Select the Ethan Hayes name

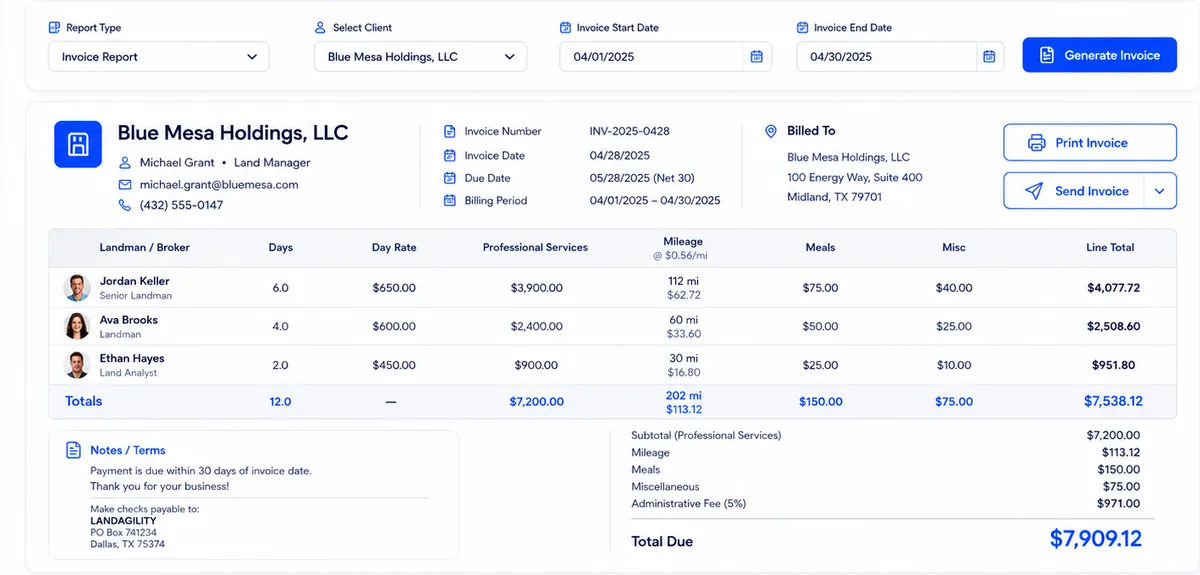(x=132, y=358)
